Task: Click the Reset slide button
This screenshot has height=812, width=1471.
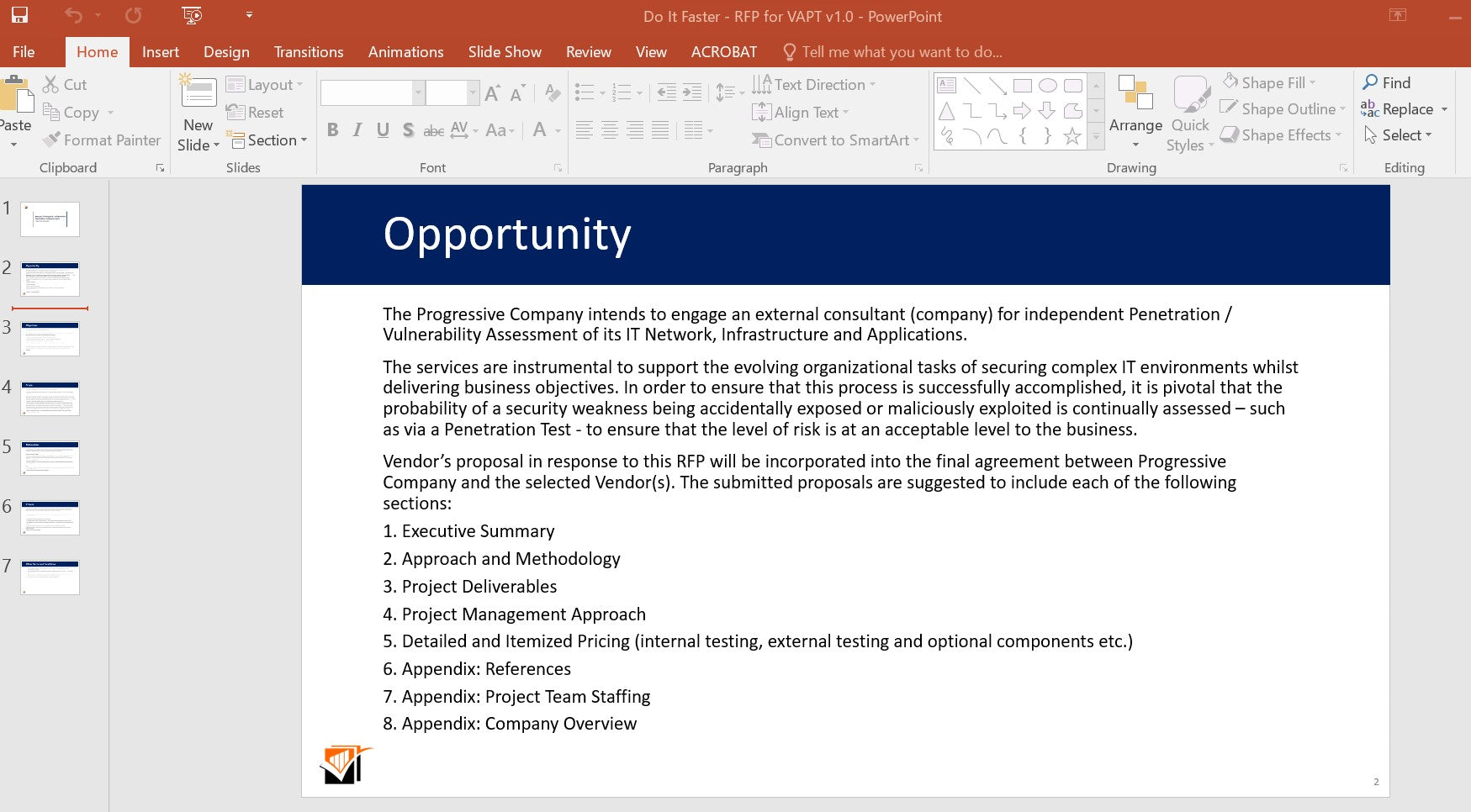Action: pyautogui.click(x=255, y=113)
